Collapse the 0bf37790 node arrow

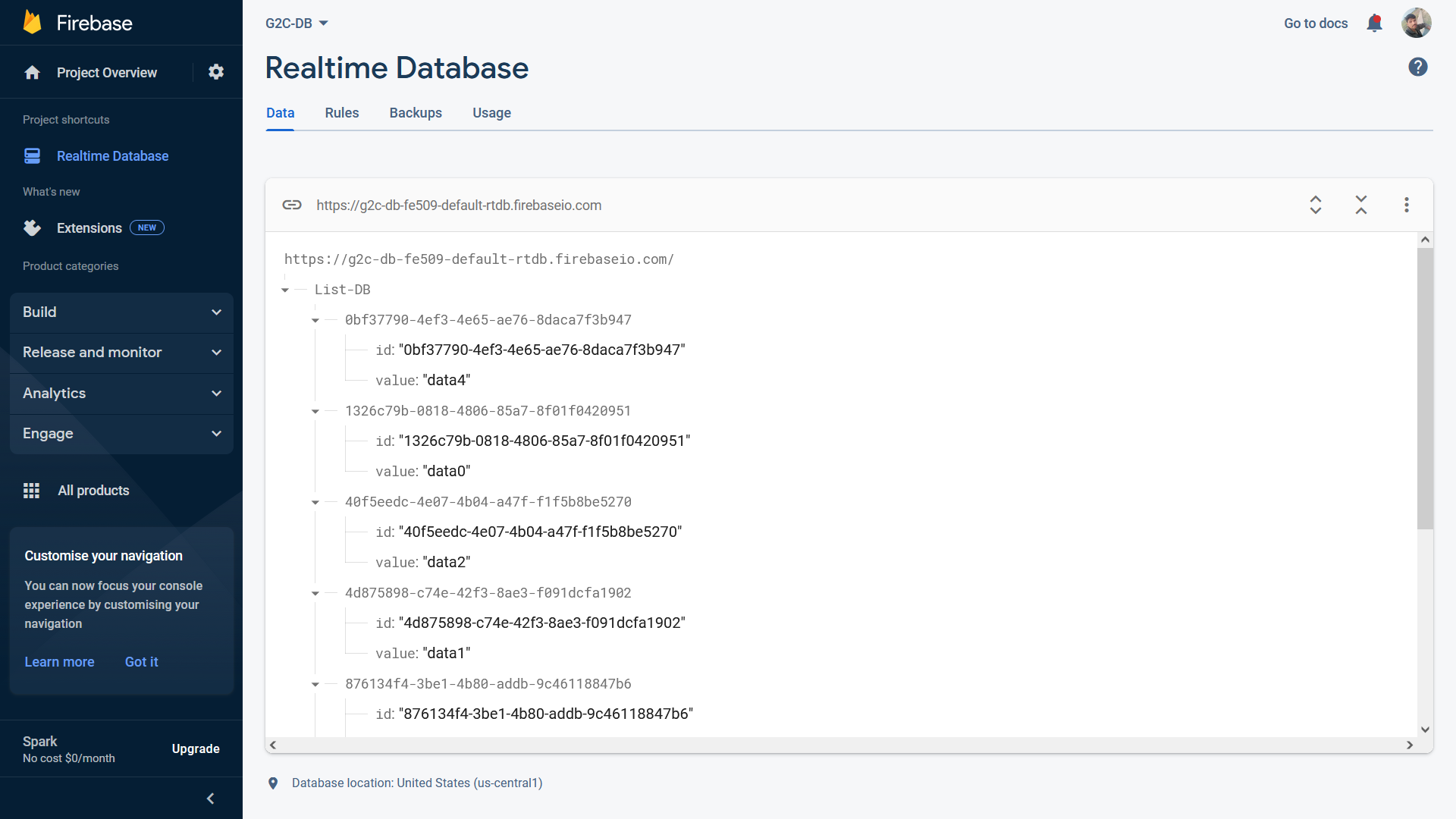click(x=315, y=321)
